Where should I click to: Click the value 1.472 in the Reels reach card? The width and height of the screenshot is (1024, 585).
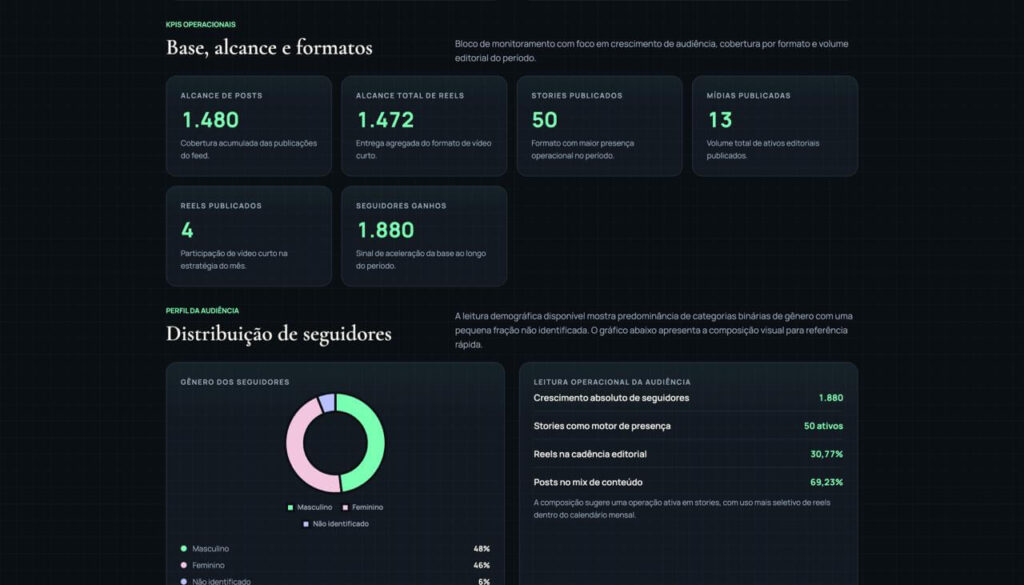(385, 120)
